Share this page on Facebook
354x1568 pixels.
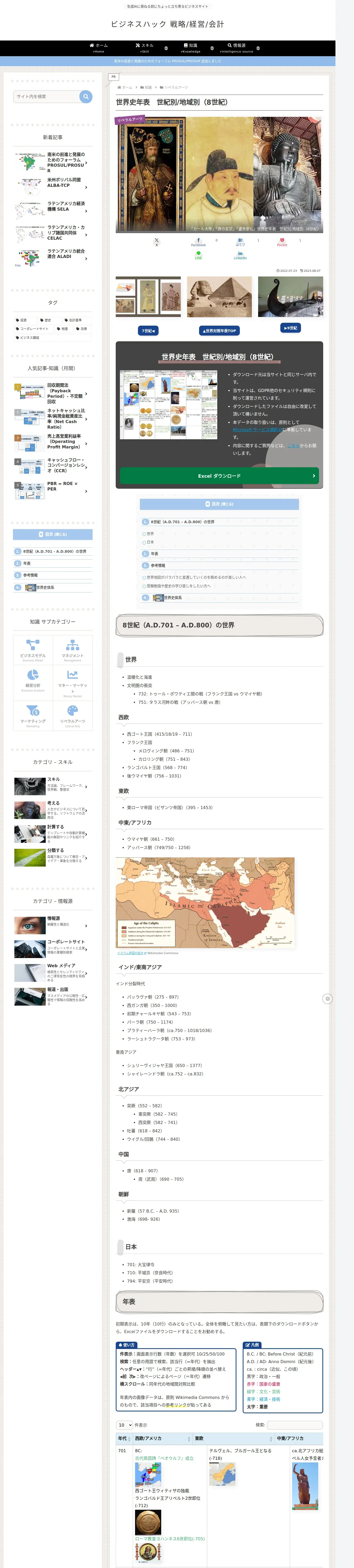[198, 242]
